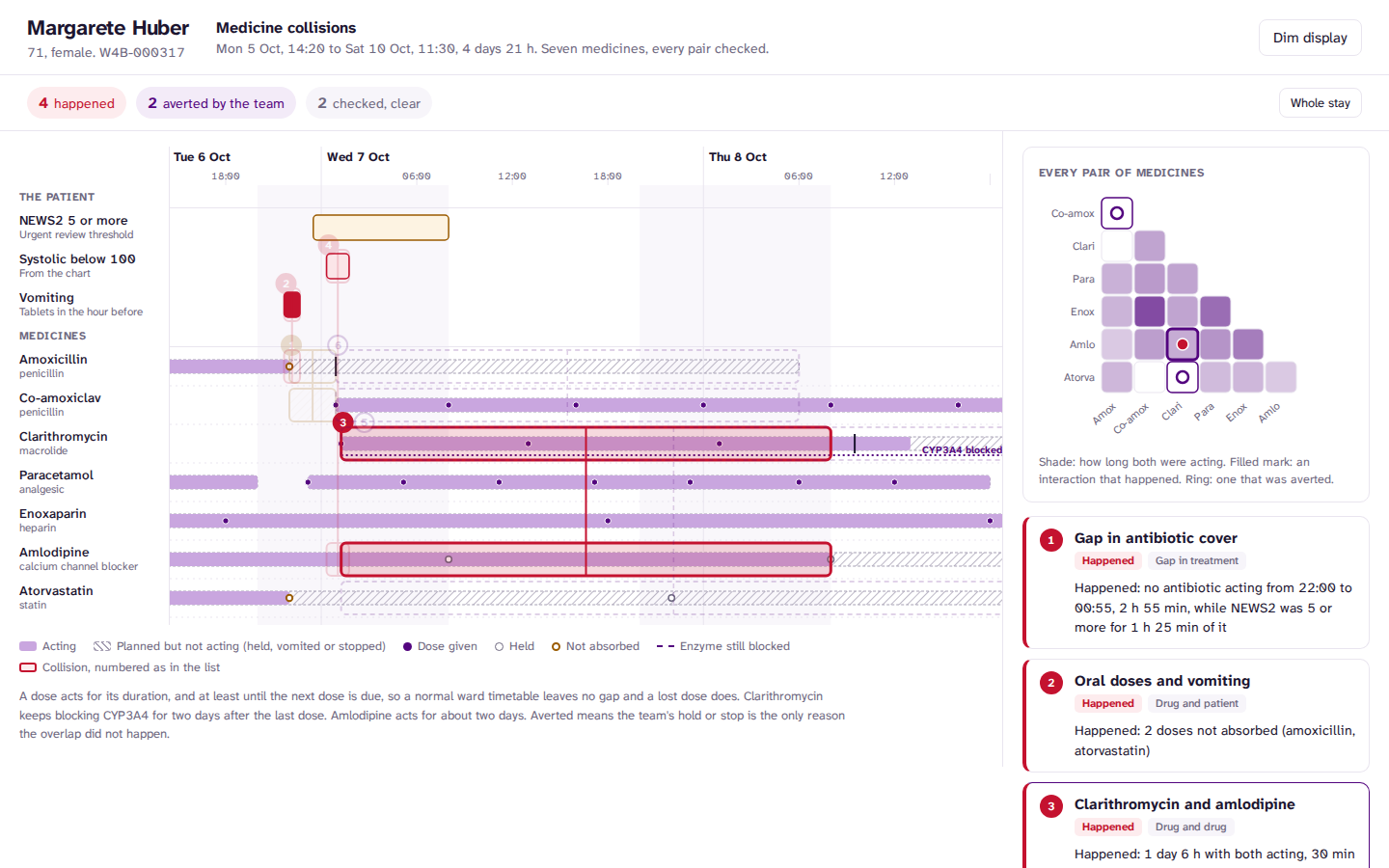This screenshot has width=1389, height=868.
Task: Select the red collision box on the Clarithromycin row
Action: tap(586, 444)
